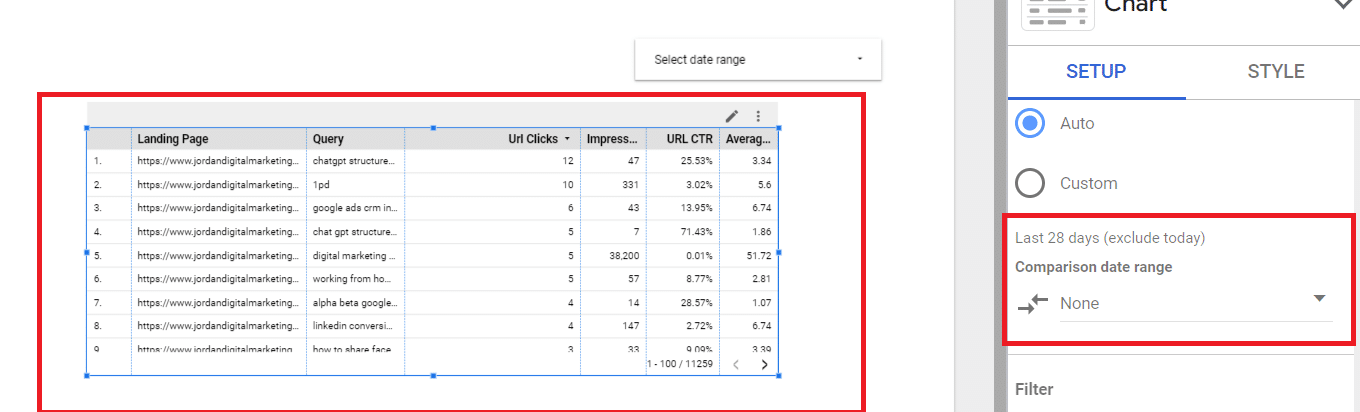Click the 'alpha beta google...' query cell

pyautogui.click(x=353, y=303)
